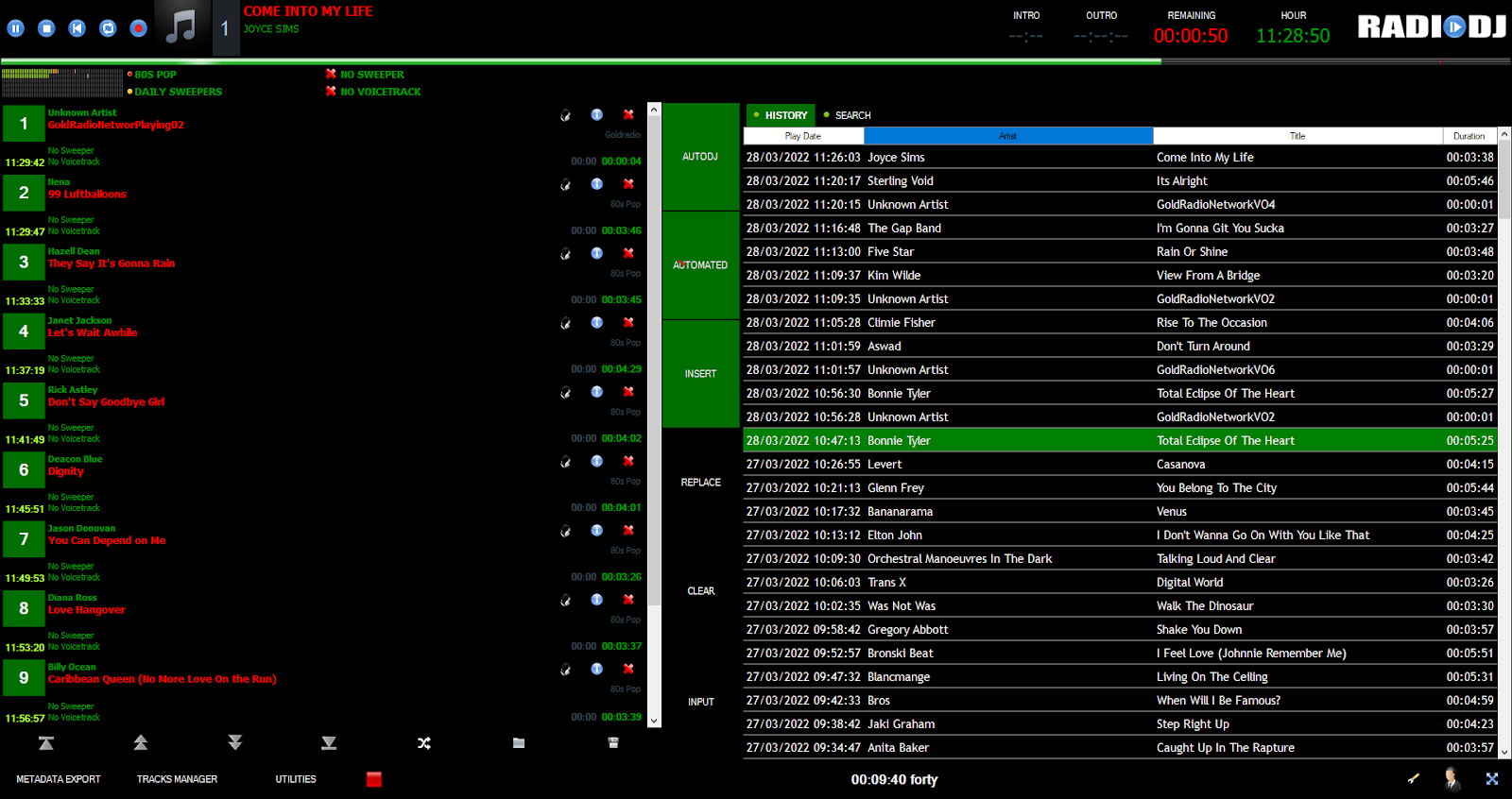
Task: Click the music note album art thumbnail
Action: [x=180, y=27]
